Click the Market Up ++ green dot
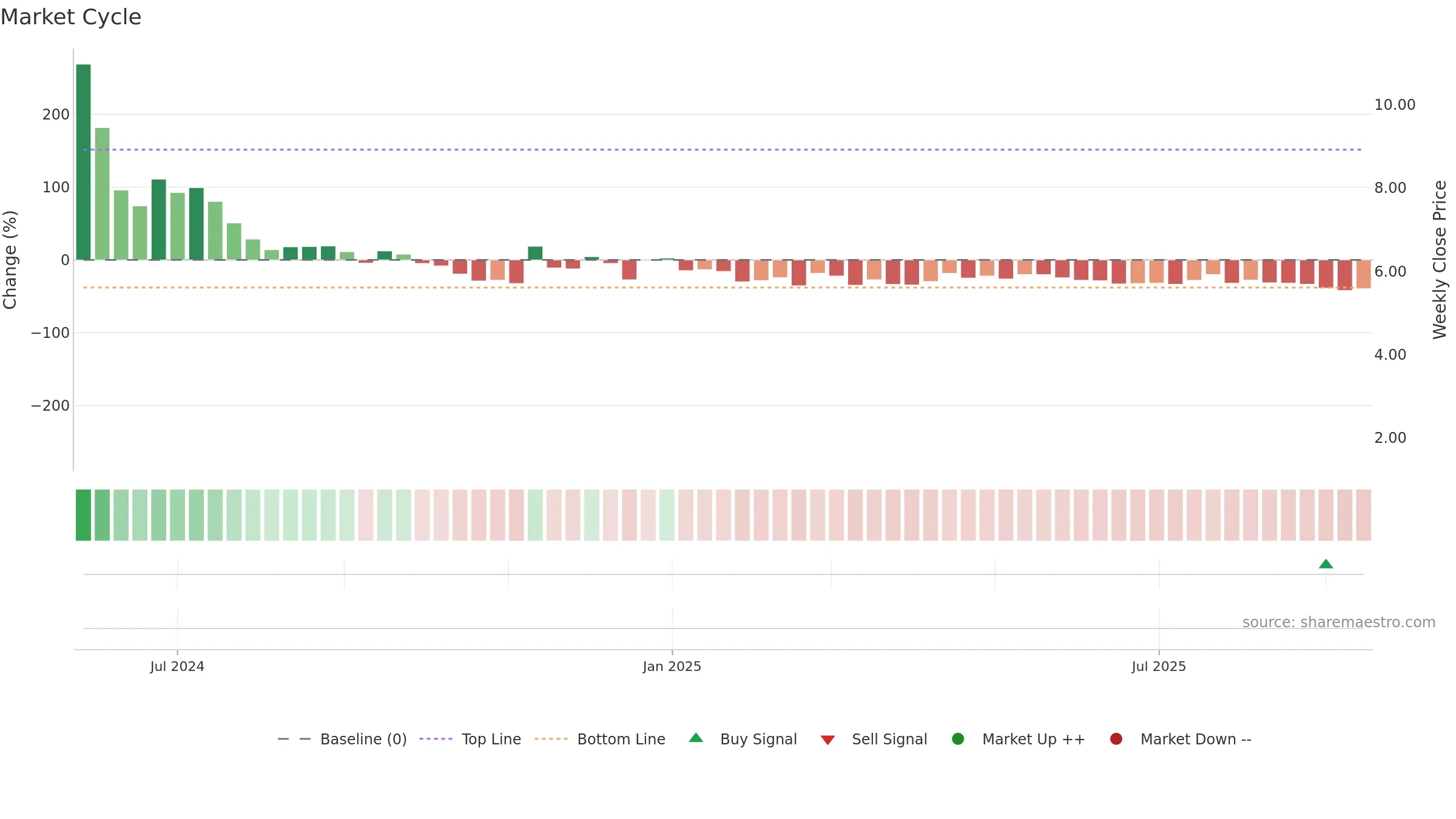The width and height of the screenshot is (1456, 819). pyautogui.click(x=958, y=739)
